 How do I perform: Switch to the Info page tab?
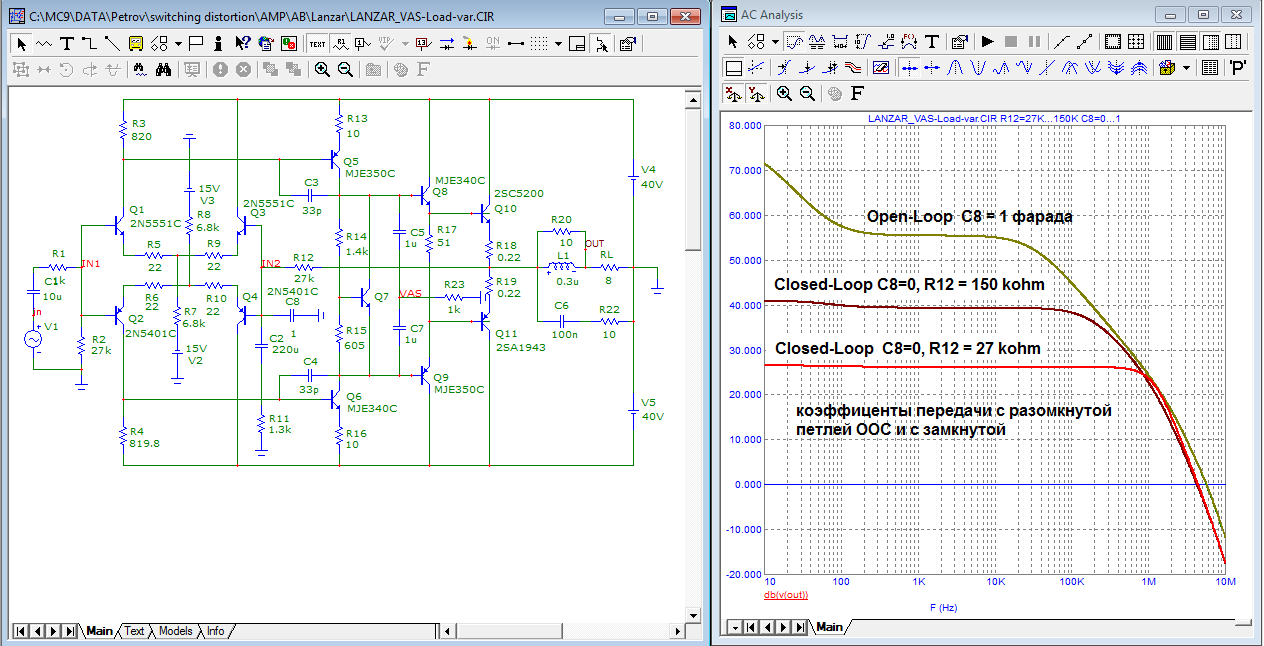[215, 631]
